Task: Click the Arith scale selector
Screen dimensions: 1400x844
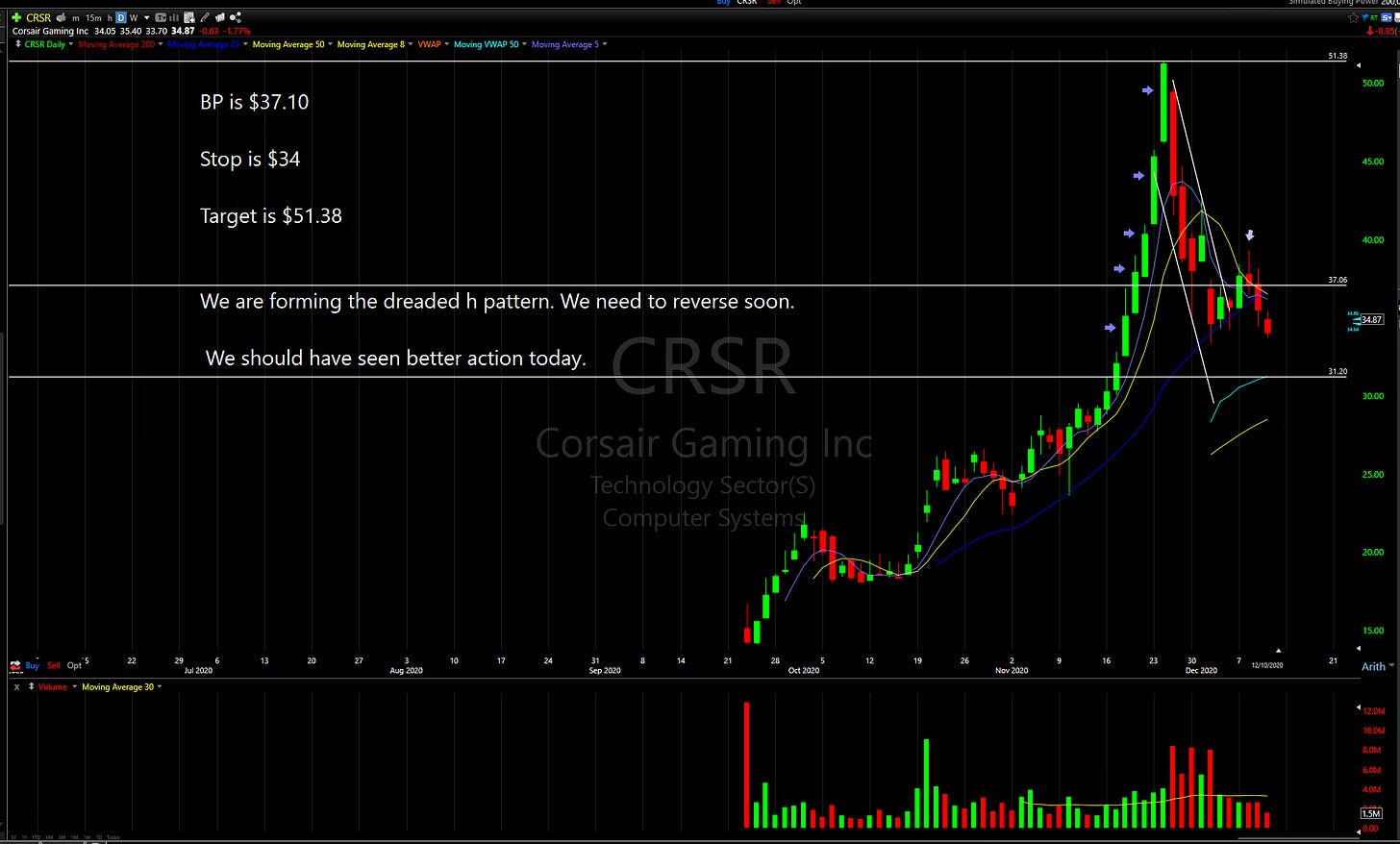Action: 1377,666
